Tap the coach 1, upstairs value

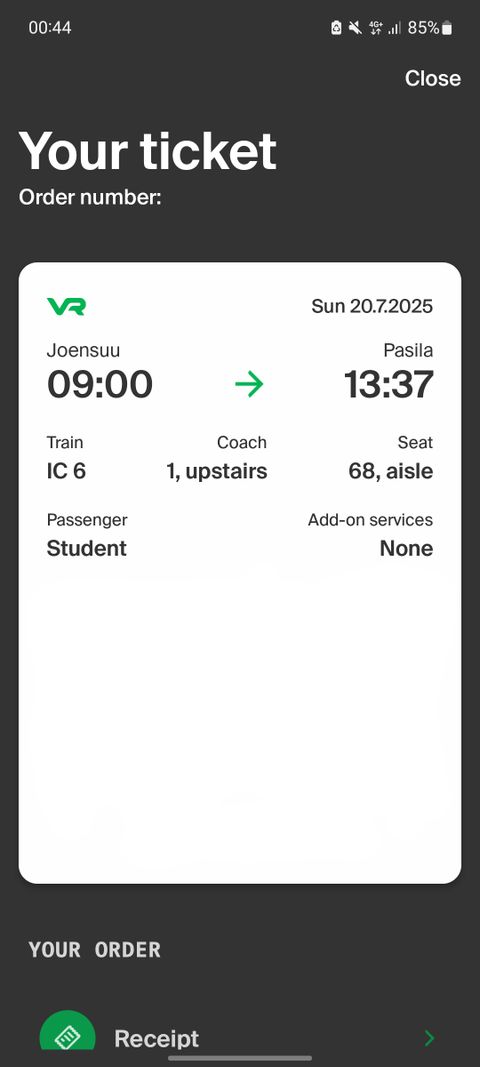coord(217,471)
